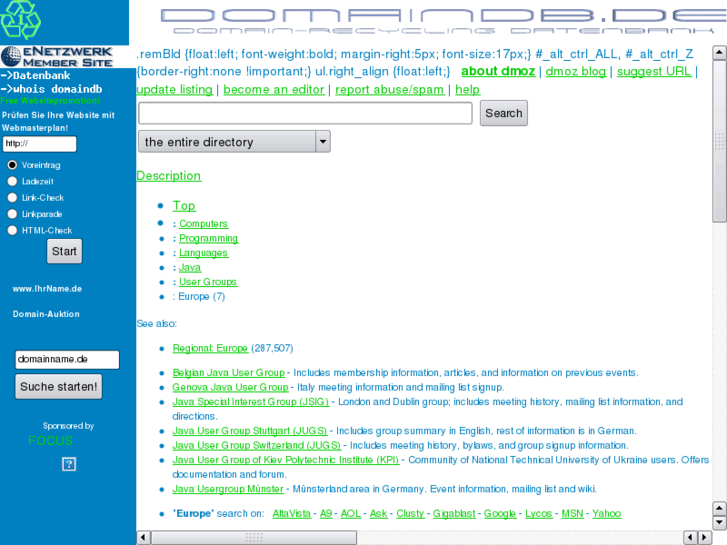The width and height of the screenshot is (727, 545).
Task: Search Europe on AltaVista link
Action: (292, 513)
